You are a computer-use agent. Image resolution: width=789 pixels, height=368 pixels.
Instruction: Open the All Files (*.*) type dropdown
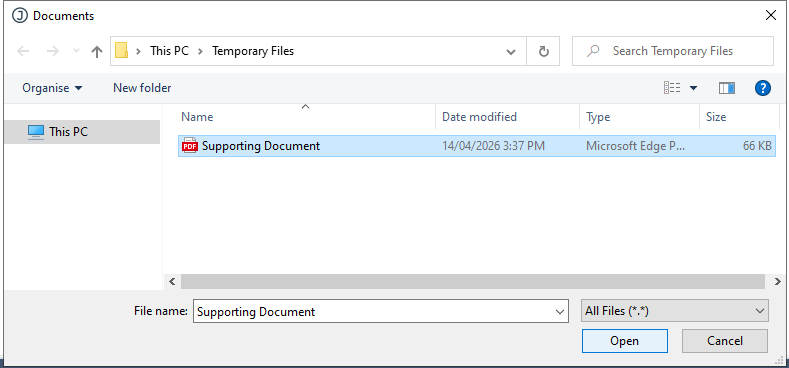point(674,311)
